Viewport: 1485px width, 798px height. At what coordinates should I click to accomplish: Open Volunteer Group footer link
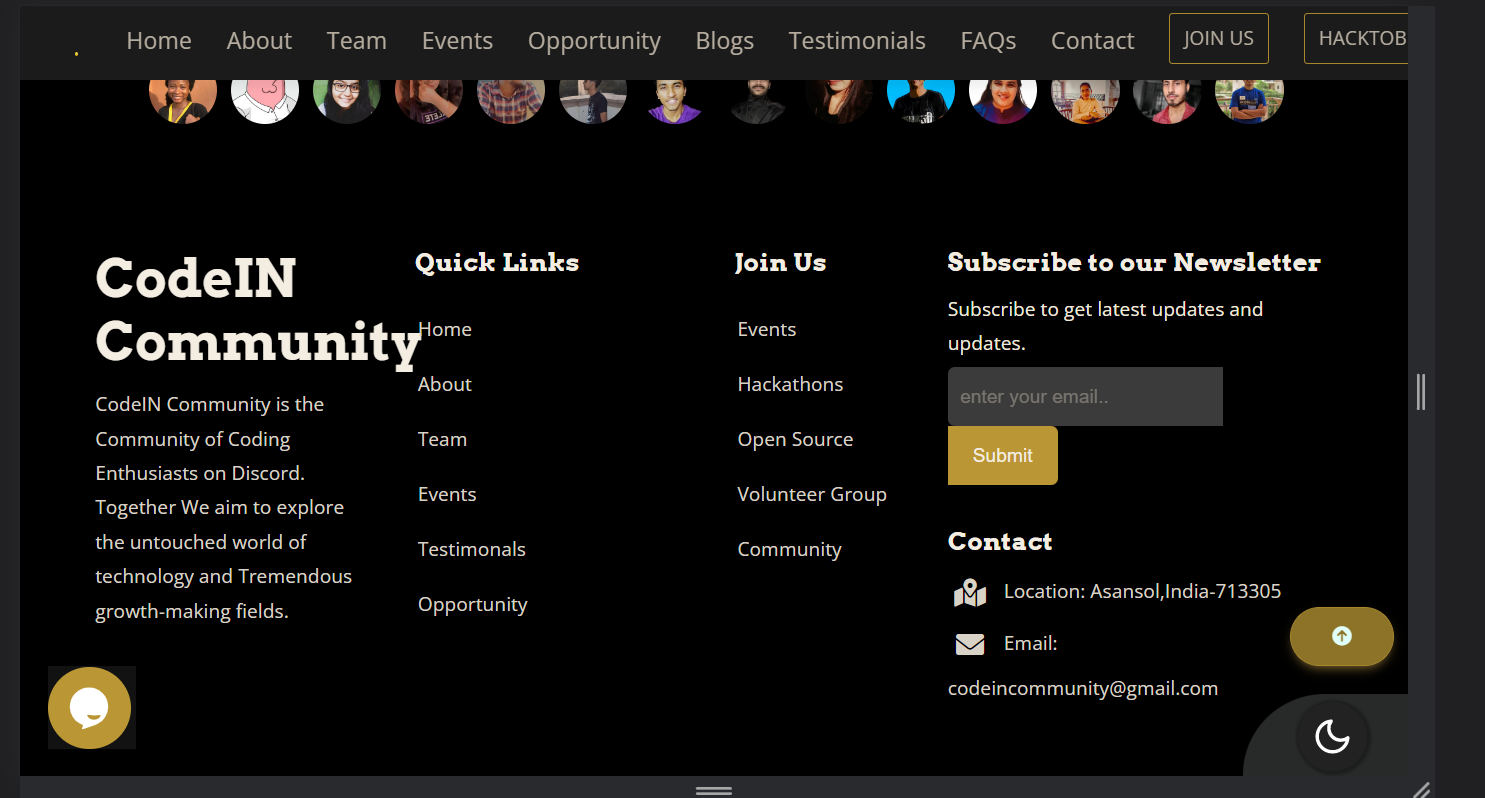812,494
